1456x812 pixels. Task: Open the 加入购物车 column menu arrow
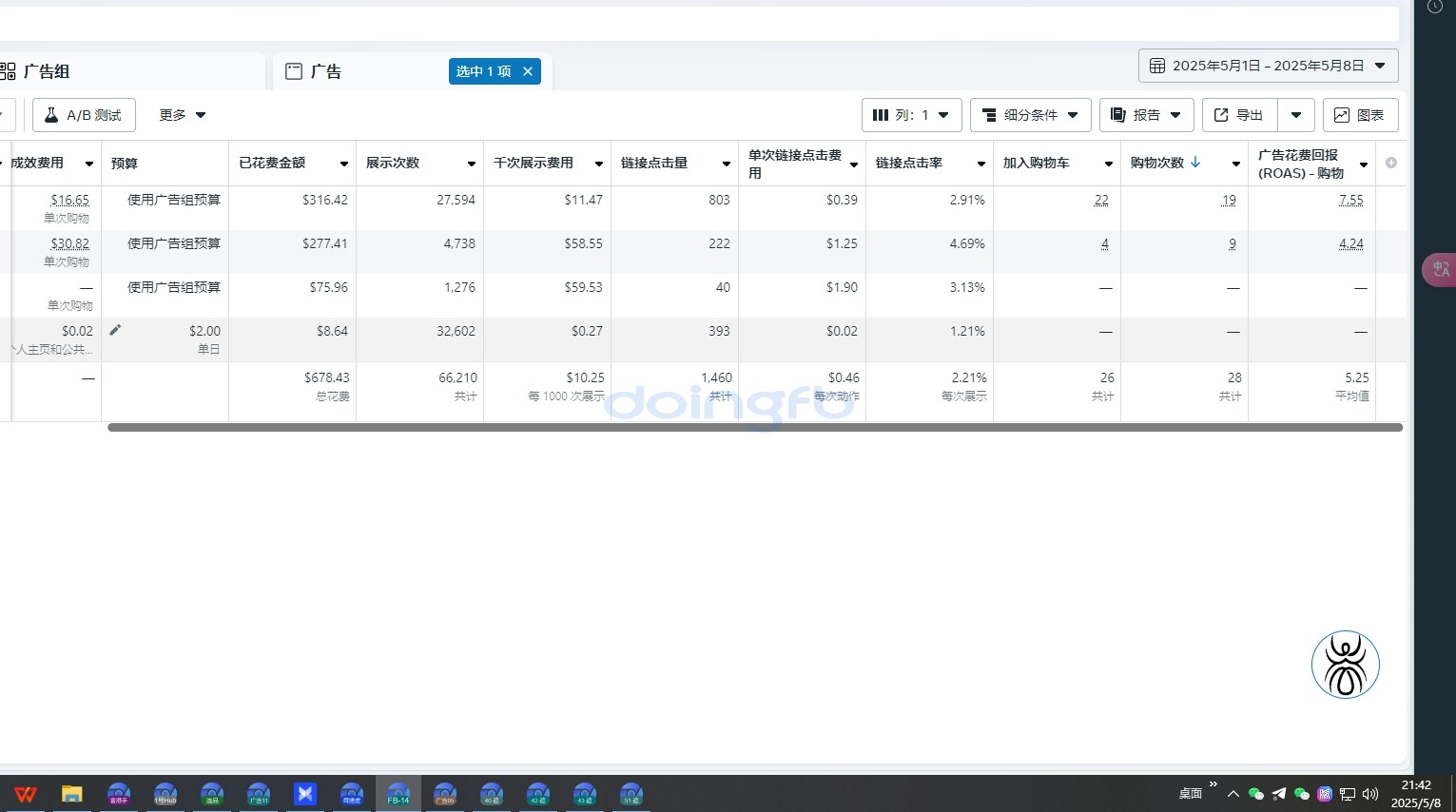(x=1109, y=164)
